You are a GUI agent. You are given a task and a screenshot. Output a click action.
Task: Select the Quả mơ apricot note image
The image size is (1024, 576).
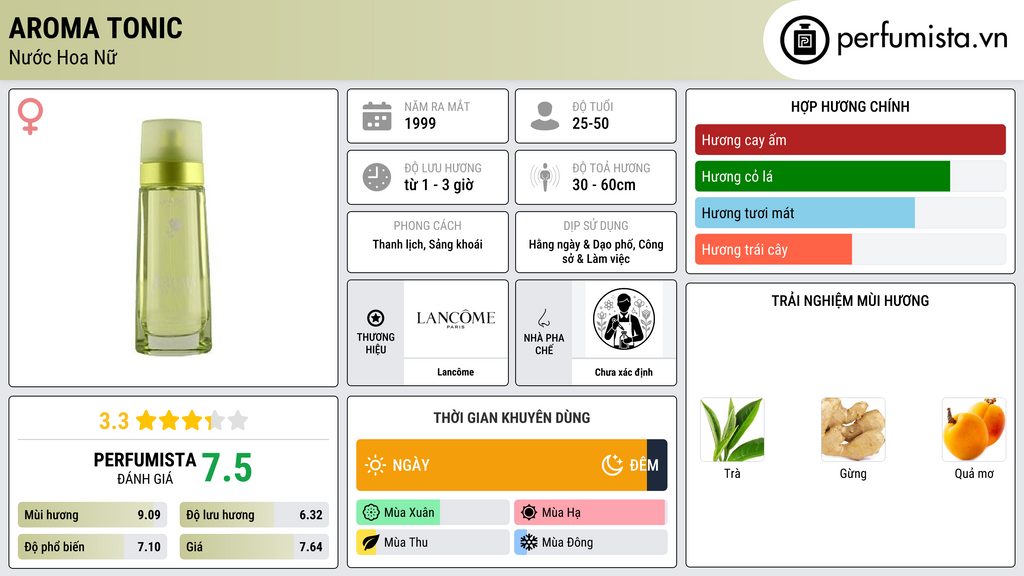(x=974, y=429)
